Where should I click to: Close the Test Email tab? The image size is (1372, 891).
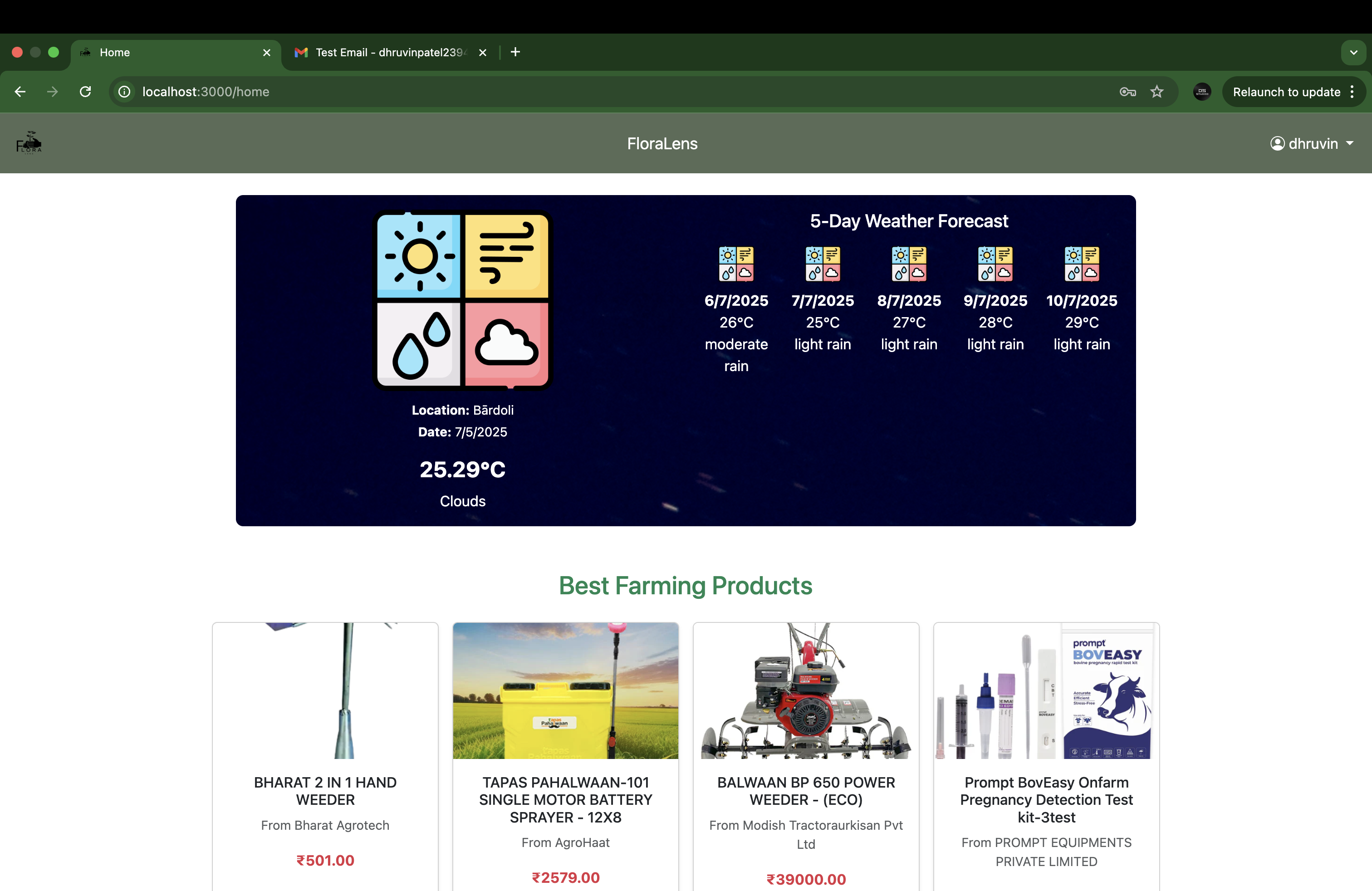(482, 53)
